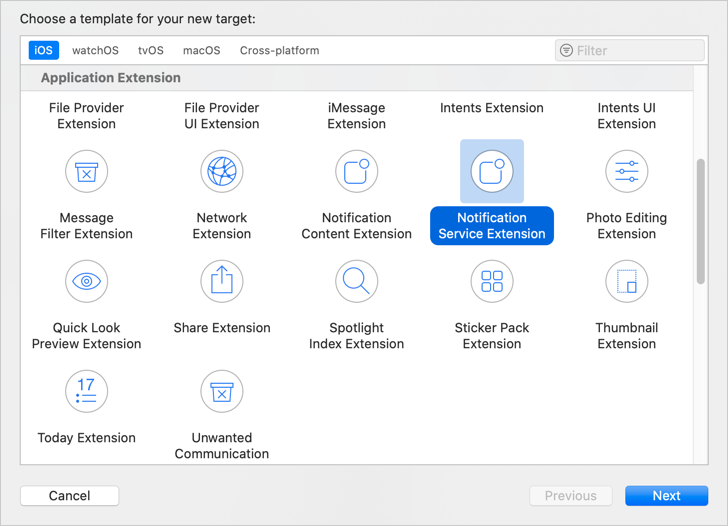Choose the Network Extension globe icon
Screen dimensions: 728x526
pyautogui.click(x=221, y=171)
